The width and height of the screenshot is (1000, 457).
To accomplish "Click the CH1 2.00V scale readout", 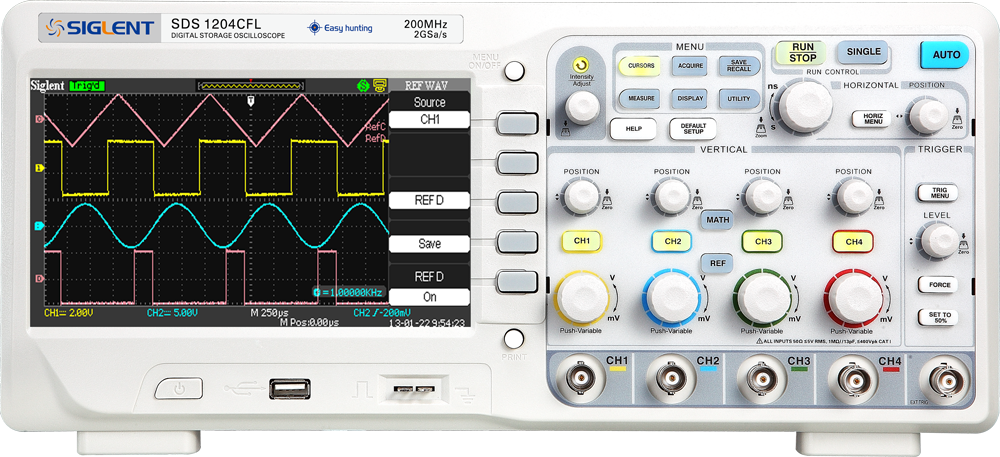I will coord(70,313).
